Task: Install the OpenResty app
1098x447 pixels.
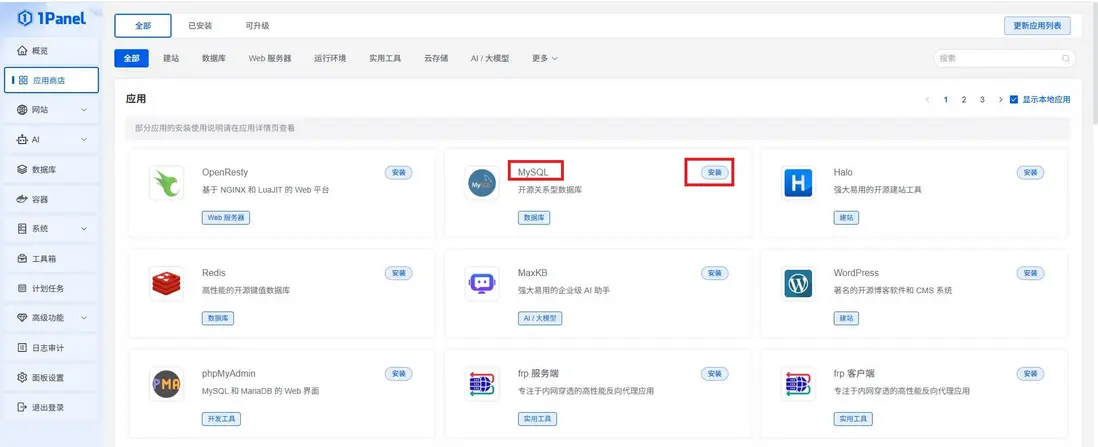Action: [398, 172]
